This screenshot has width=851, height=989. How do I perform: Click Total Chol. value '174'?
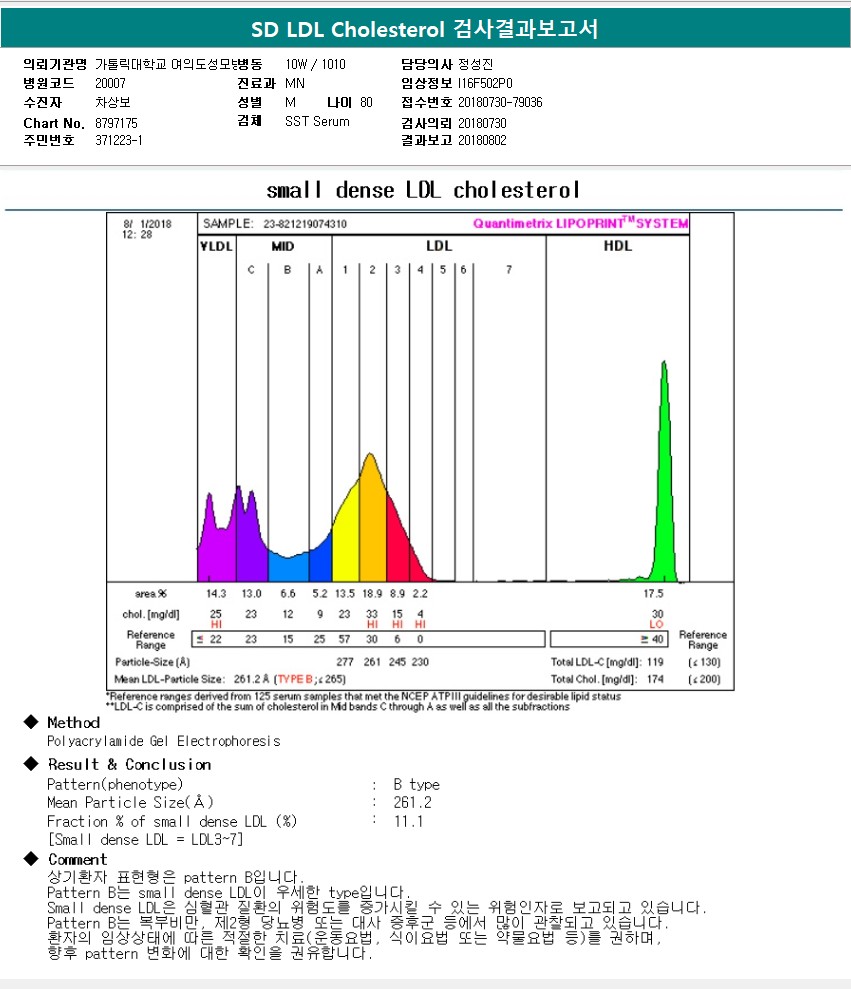pos(655,679)
